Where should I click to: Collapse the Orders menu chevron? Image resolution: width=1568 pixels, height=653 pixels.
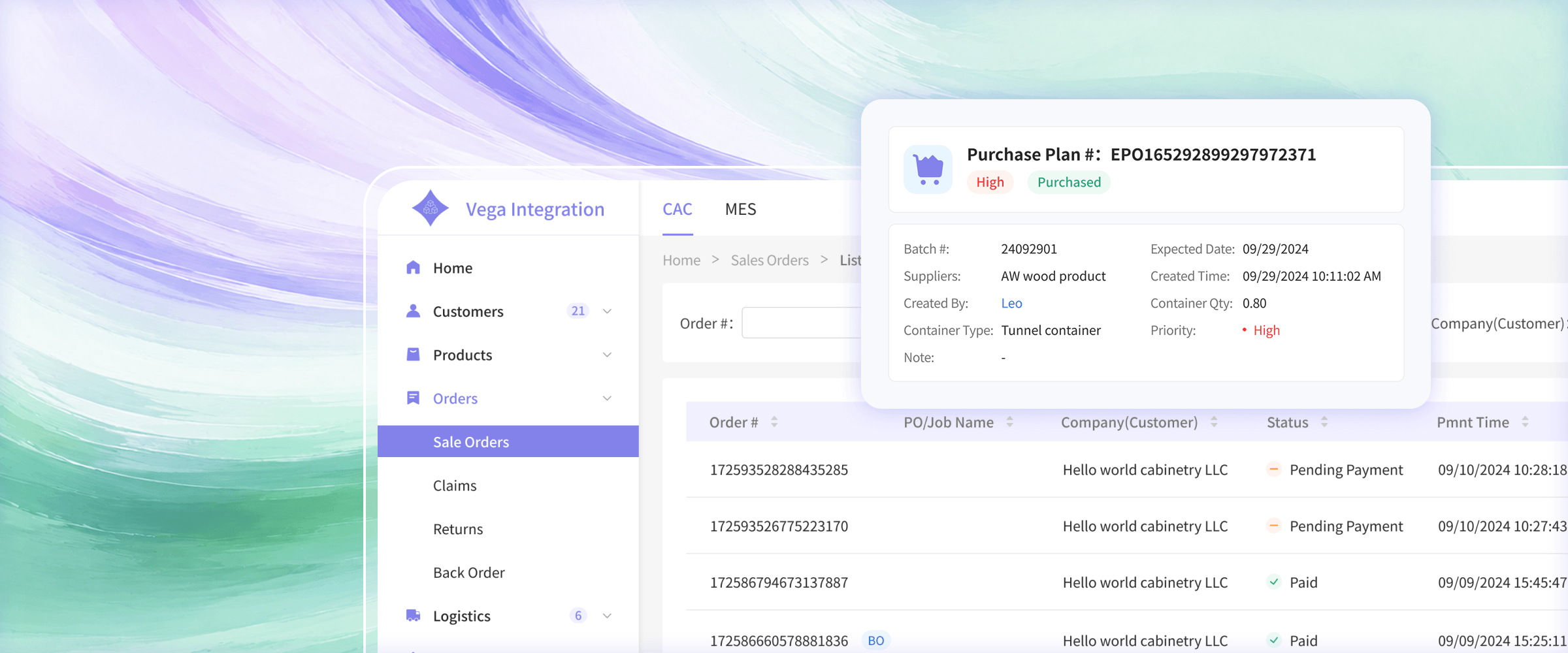607,398
